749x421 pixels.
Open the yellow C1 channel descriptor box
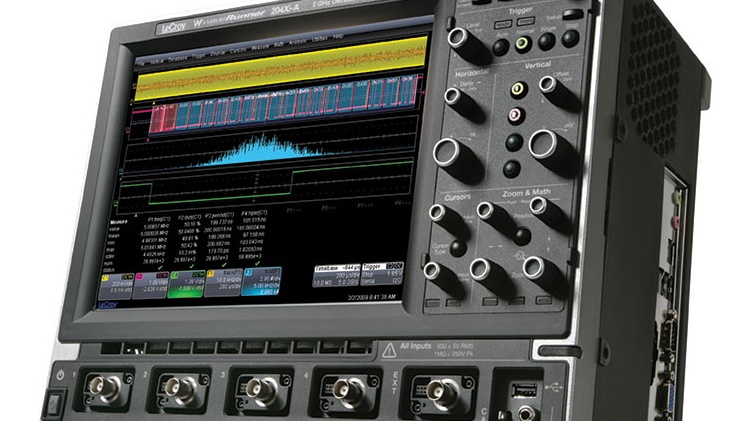[x=116, y=286]
